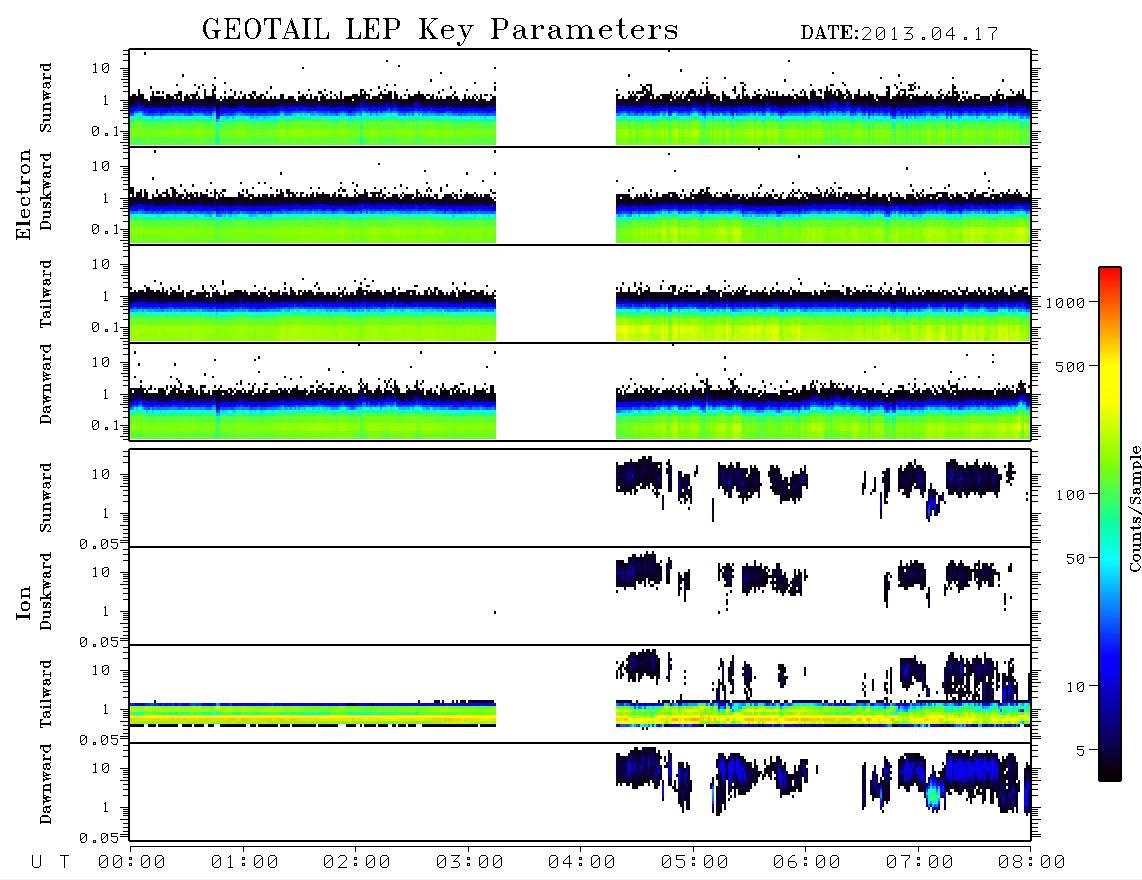Click the Ion Tailward panel label
Image resolution: width=1142 pixels, height=880 pixels.
click(x=46, y=694)
